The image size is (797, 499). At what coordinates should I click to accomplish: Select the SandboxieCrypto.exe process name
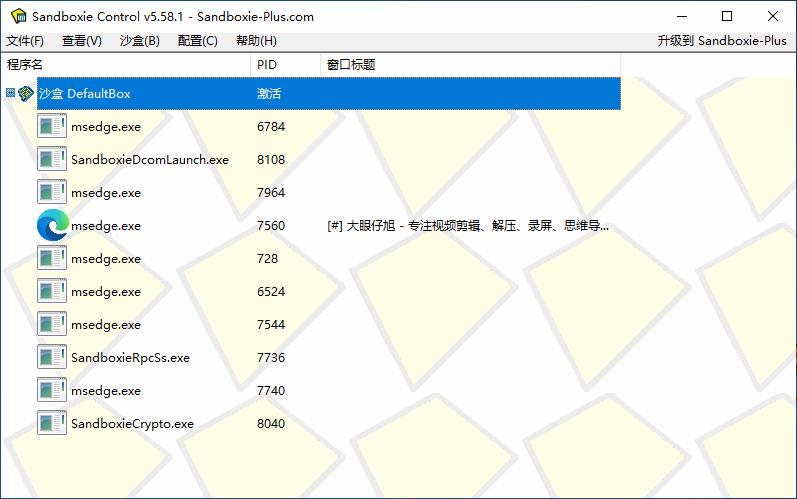132,424
